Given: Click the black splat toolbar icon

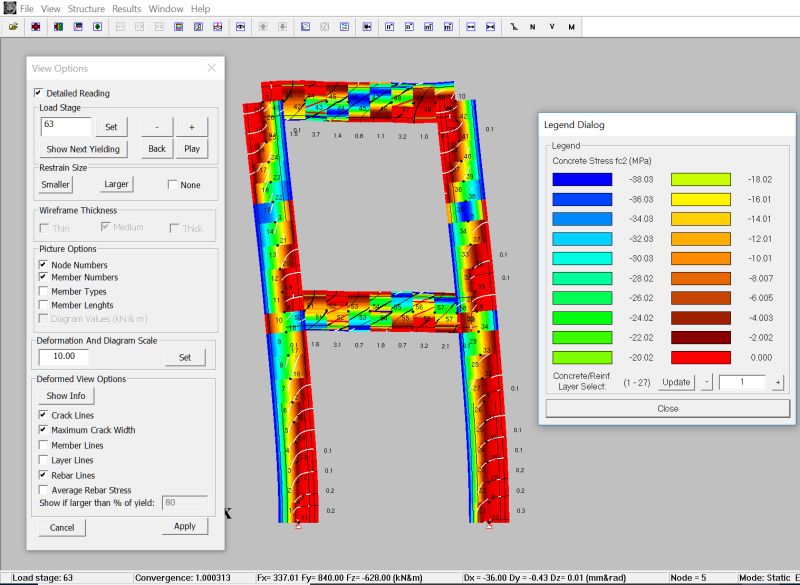Looking at the screenshot, I should pyautogui.click(x=367, y=27).
